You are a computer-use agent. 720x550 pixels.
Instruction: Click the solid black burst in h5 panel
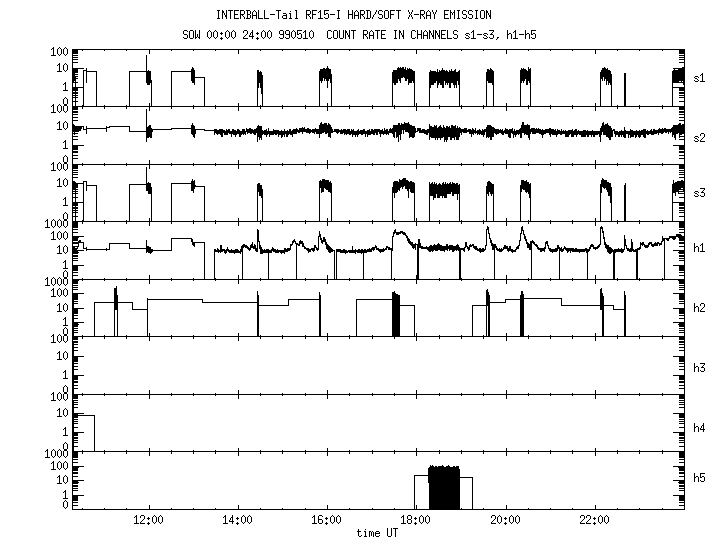[x=443, y=488]
